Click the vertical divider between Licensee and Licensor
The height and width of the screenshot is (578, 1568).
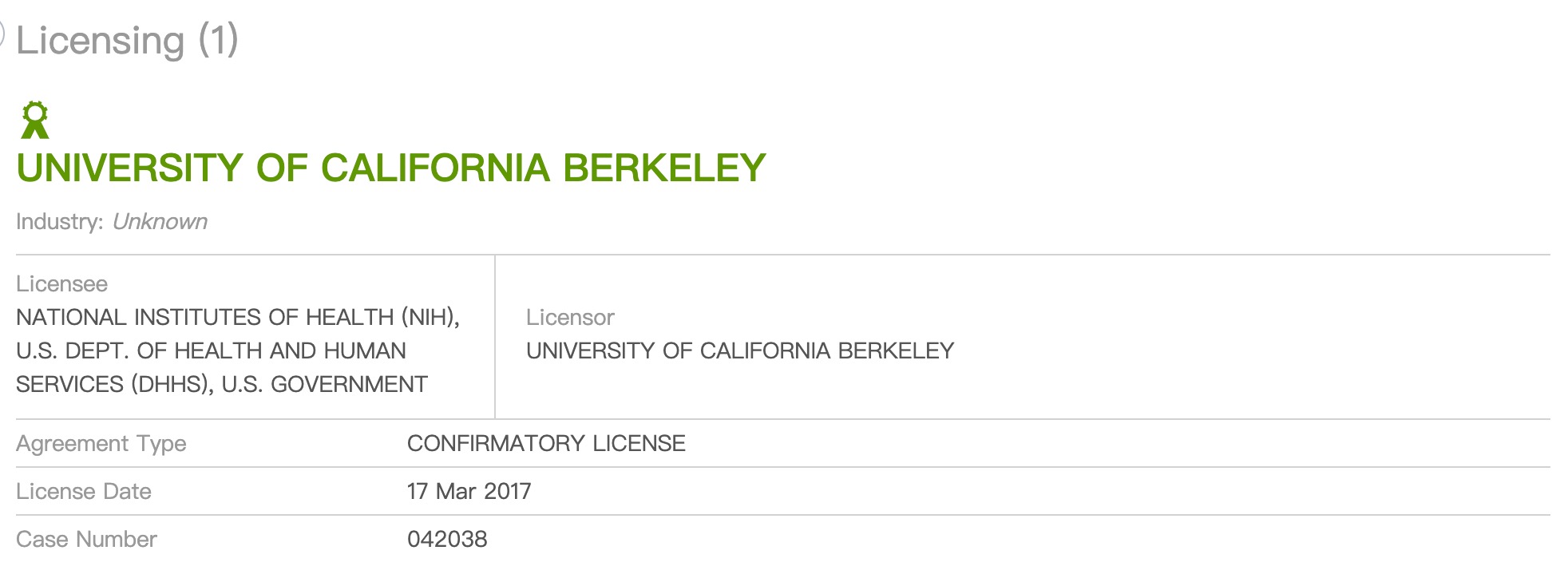tap(495, 337)
